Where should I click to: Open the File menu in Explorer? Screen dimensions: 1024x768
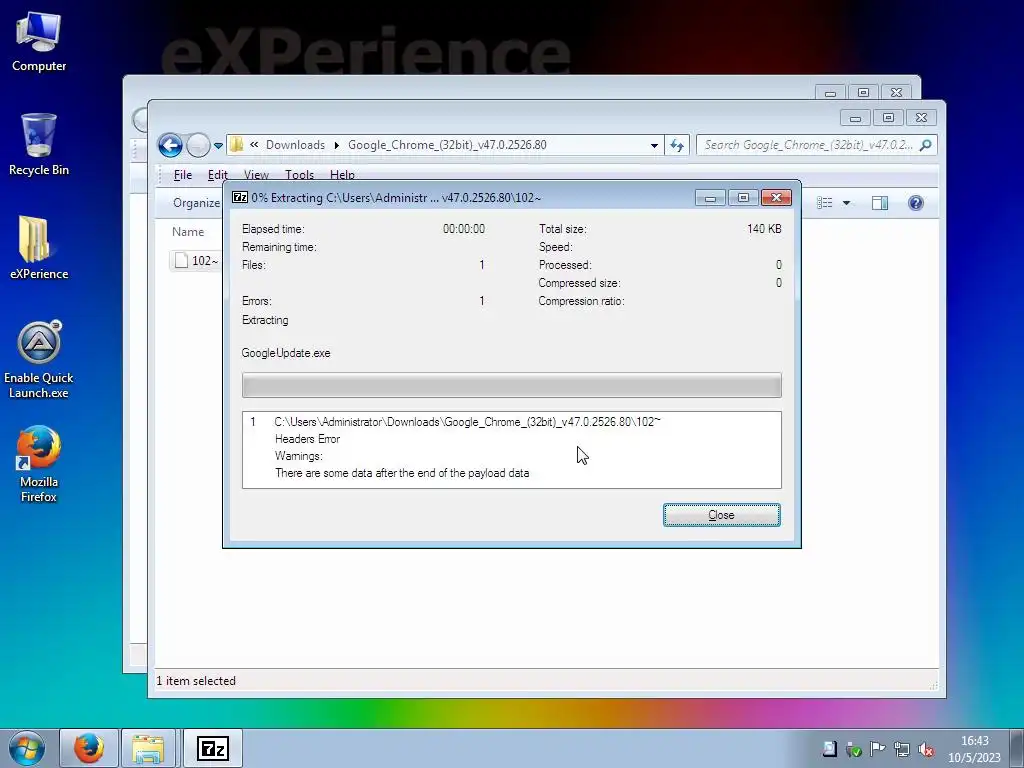[x=183, y=174]
